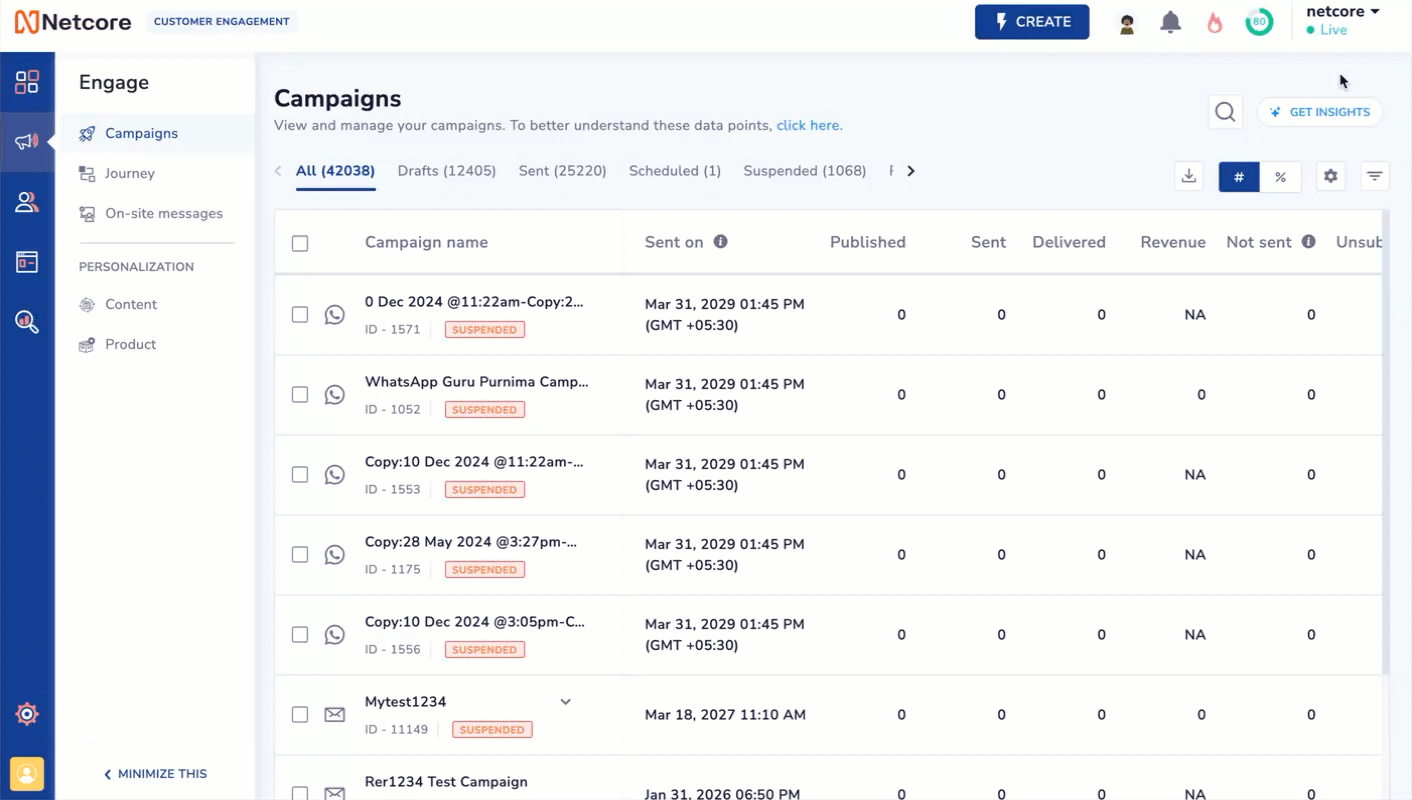Viewport: 1412px width, 800px height.
Task: Open the templates window icon in left rail
Action: tap(27, 262)
